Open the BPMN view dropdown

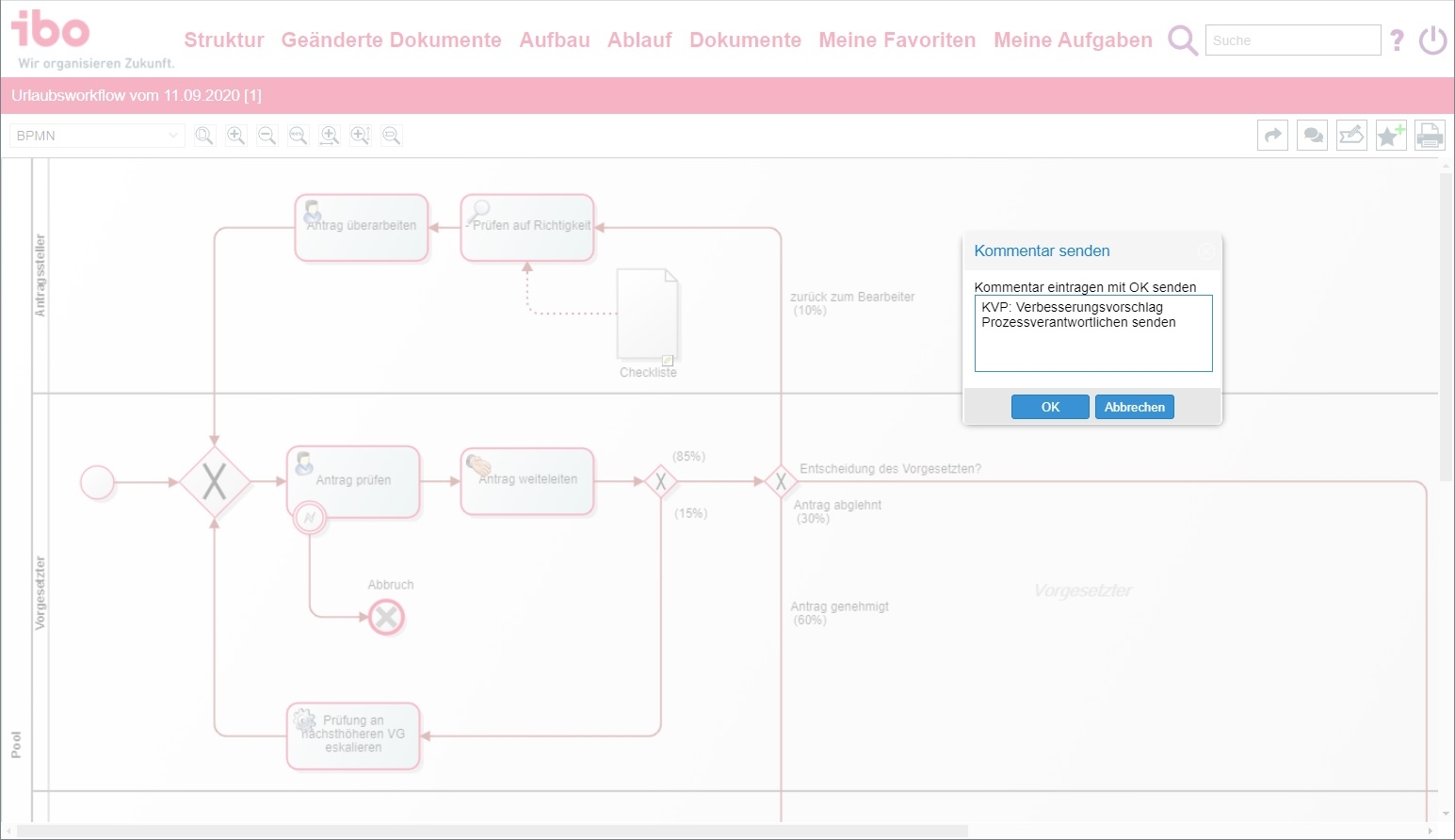pos(98,136)
